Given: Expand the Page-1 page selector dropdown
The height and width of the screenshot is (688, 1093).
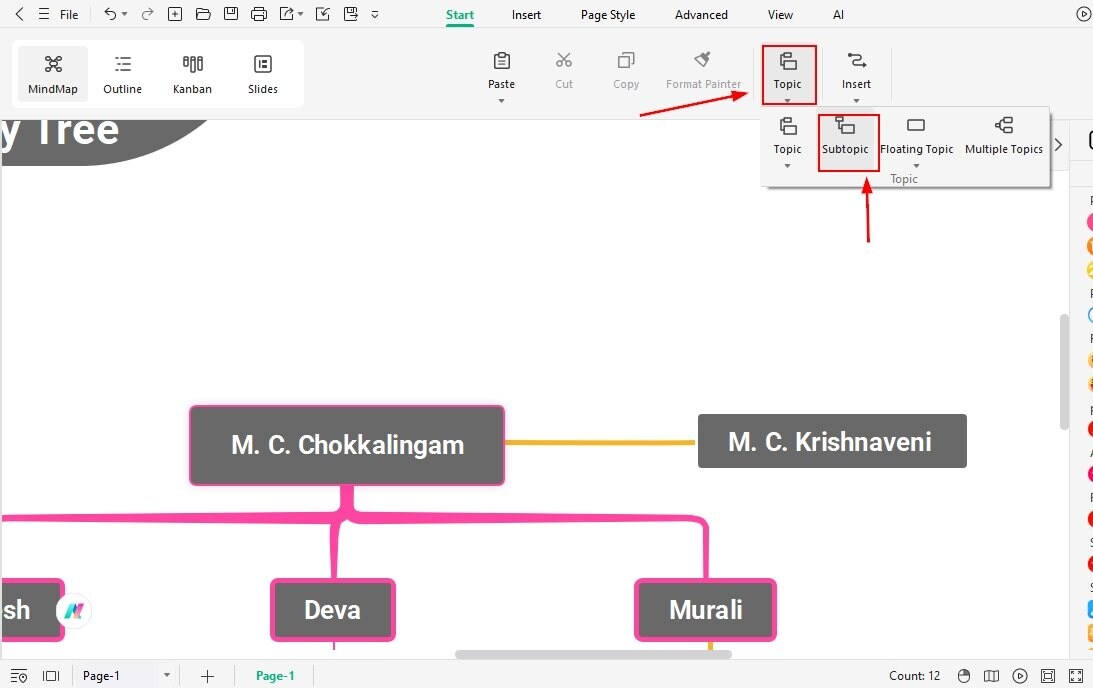Looking at the screenshot, I should 166,675.
